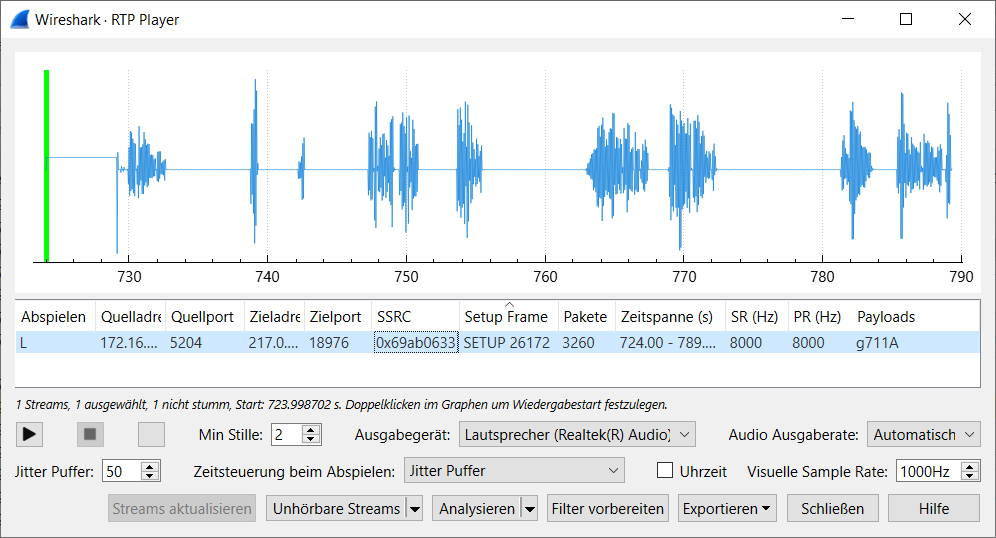This screenshot has width=996, height=538.
Task: Click the blank pause button beside stop
Action: [x=151, y=434]
